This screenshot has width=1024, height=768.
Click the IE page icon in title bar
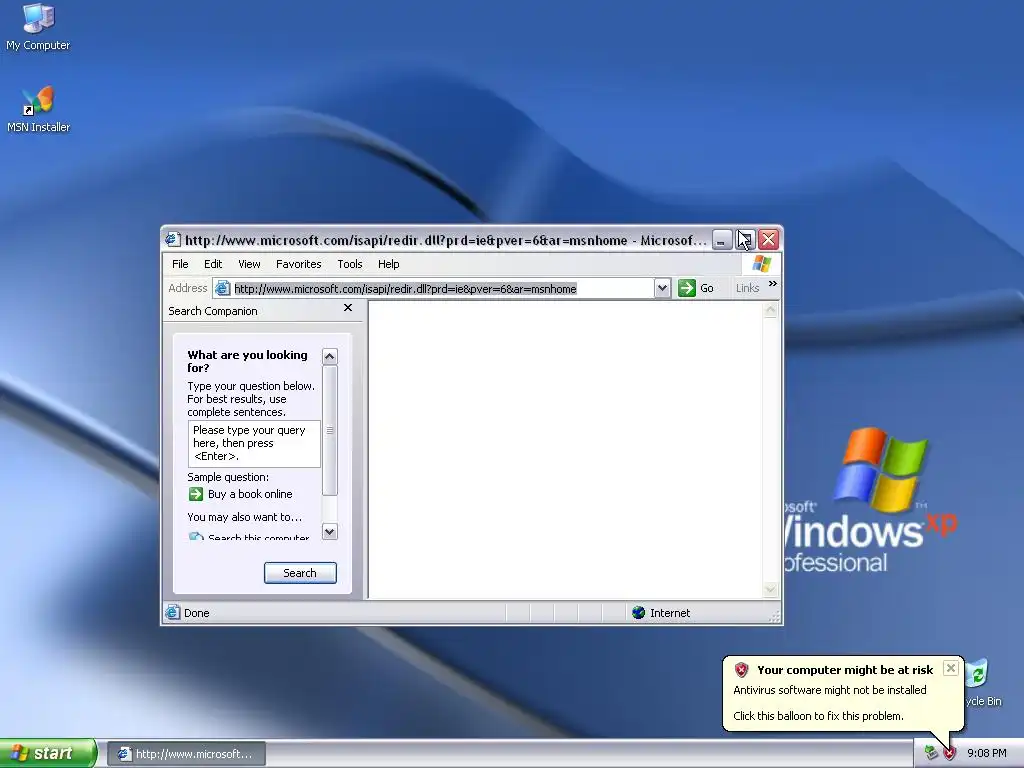[x=172, y=240]
